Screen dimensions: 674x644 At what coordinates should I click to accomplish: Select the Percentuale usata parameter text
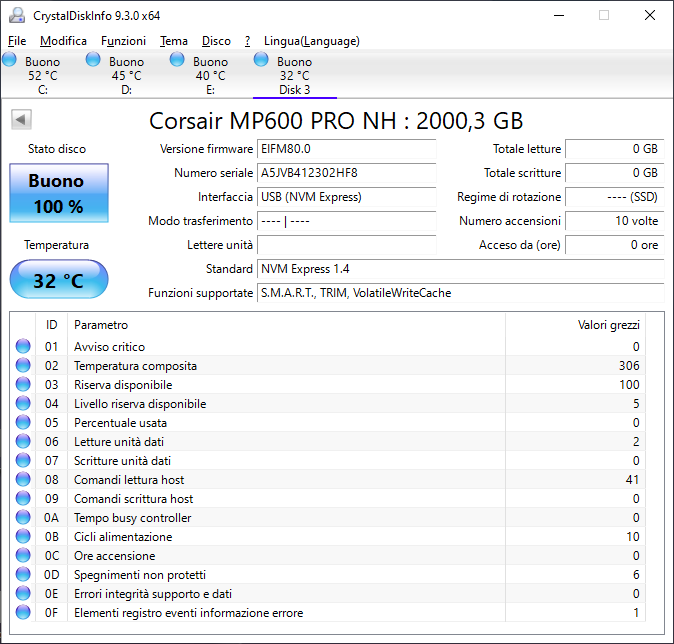pos(120,423)
